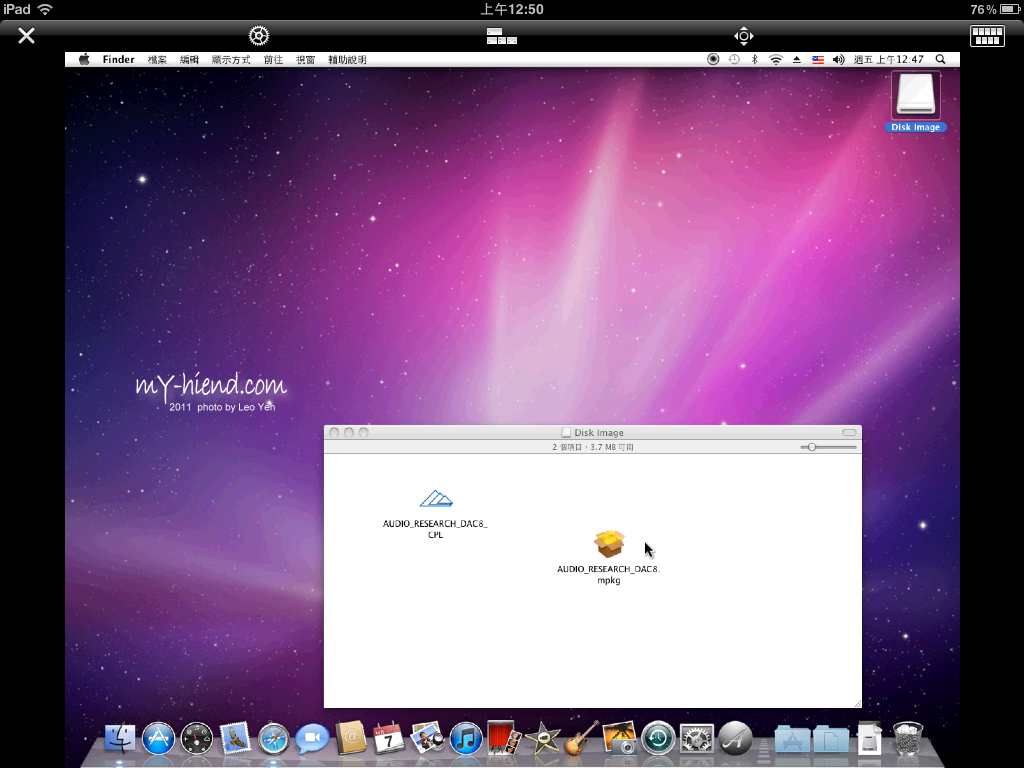Close the remote session with the X icon
The height and width of the screenshot is (768, 1024).
[x=27, y=35]
